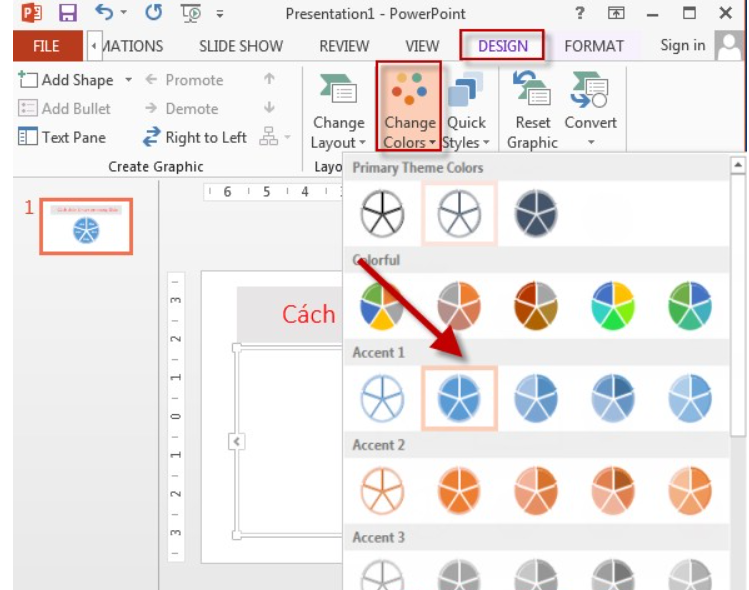Open Customize Quick Access Toolbar dropdown
749x590 pixels.
pyautogui.click(x=220, y=14)
